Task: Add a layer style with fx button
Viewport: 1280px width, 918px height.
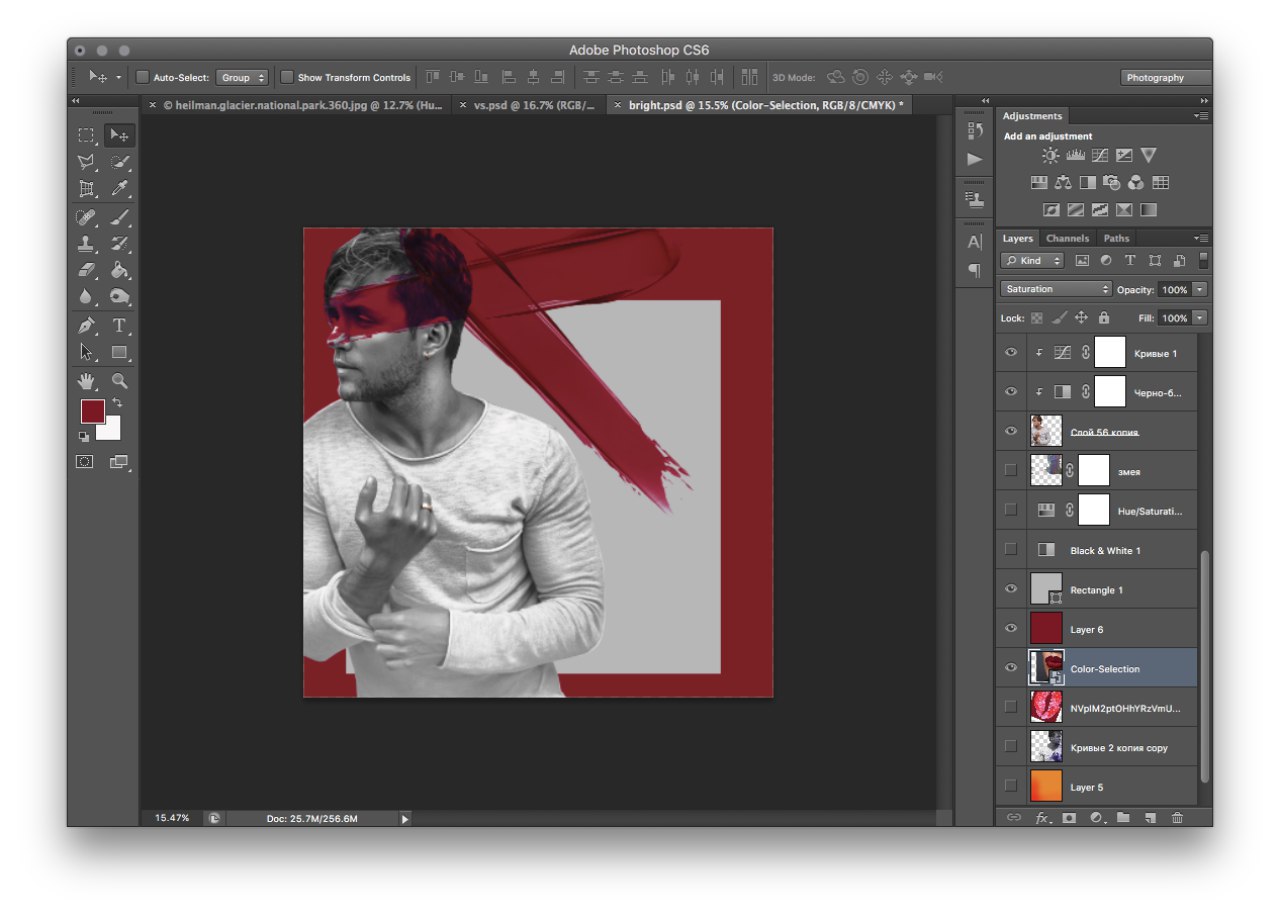Action: pyautogui.click(x=1042, y=818)
